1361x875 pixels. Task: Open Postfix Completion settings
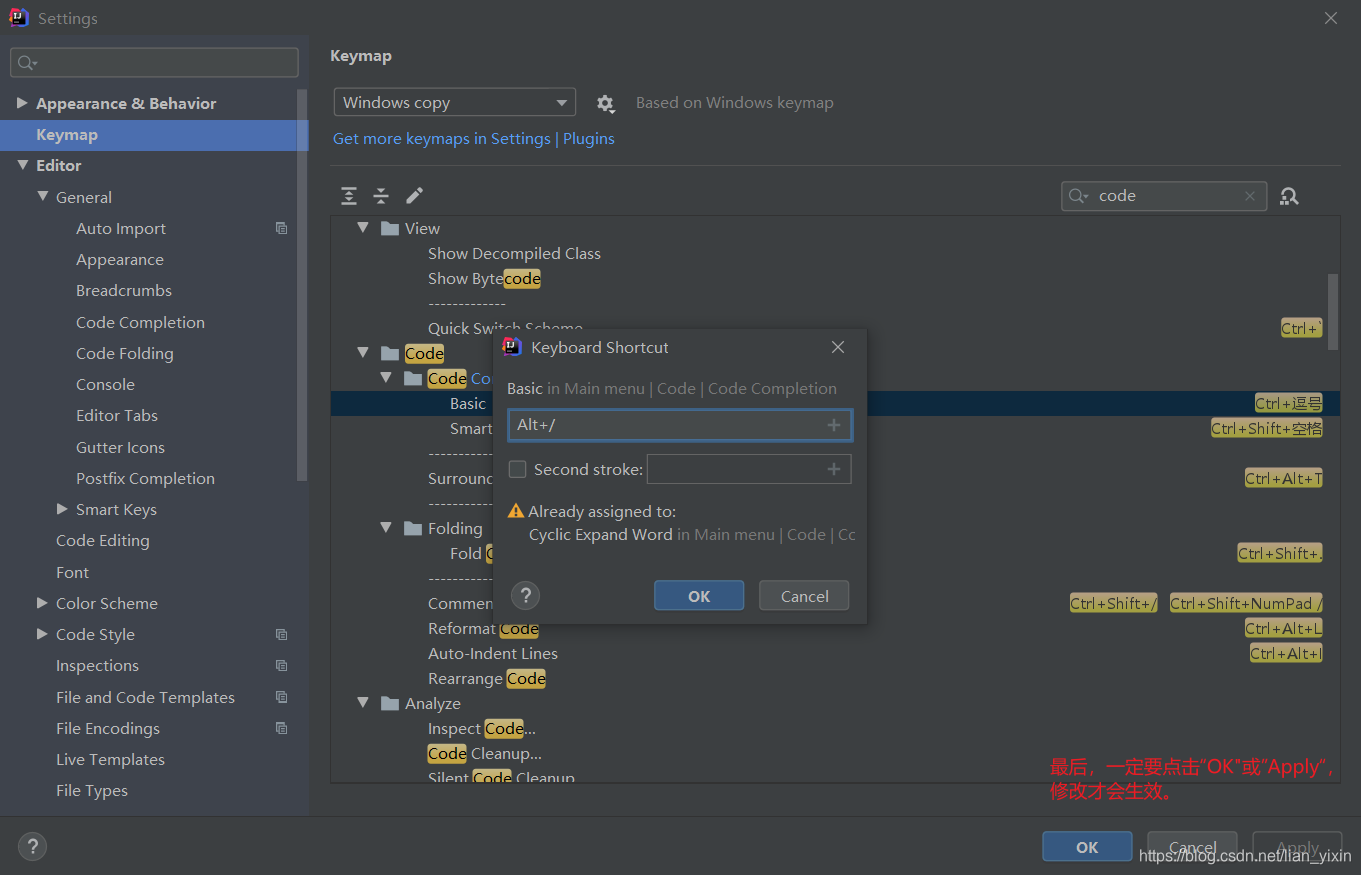[145, 478]
